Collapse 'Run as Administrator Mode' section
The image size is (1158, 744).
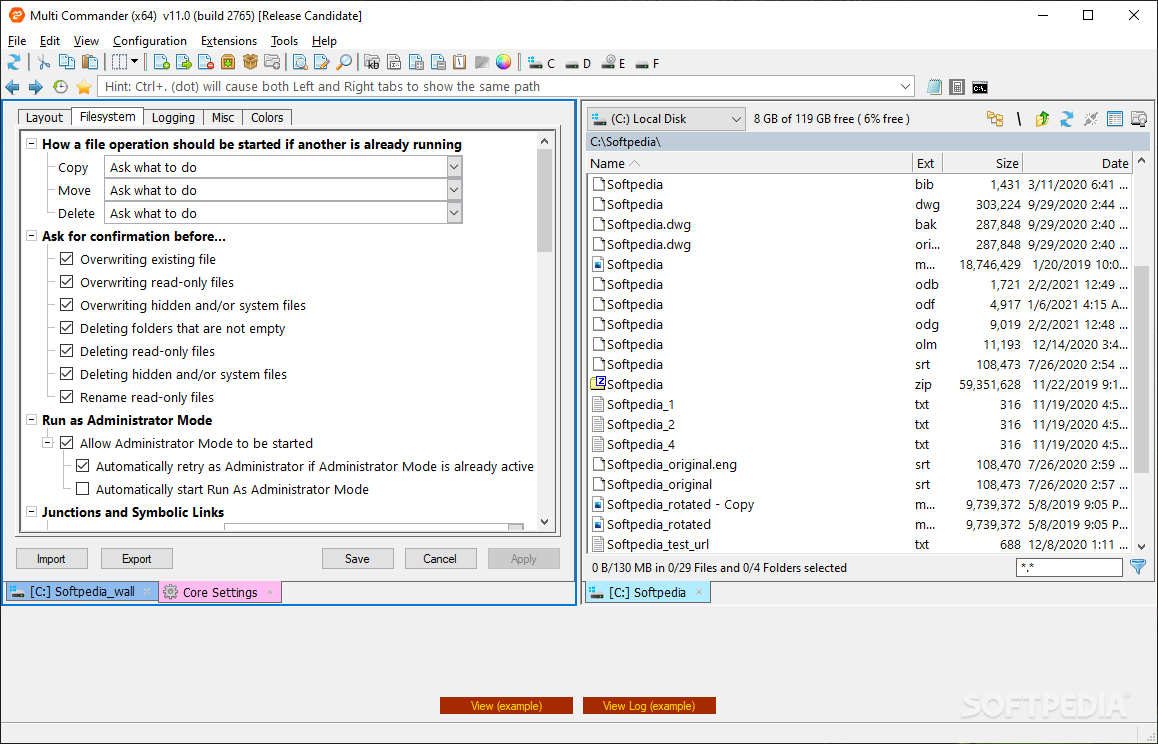[32, 420]
